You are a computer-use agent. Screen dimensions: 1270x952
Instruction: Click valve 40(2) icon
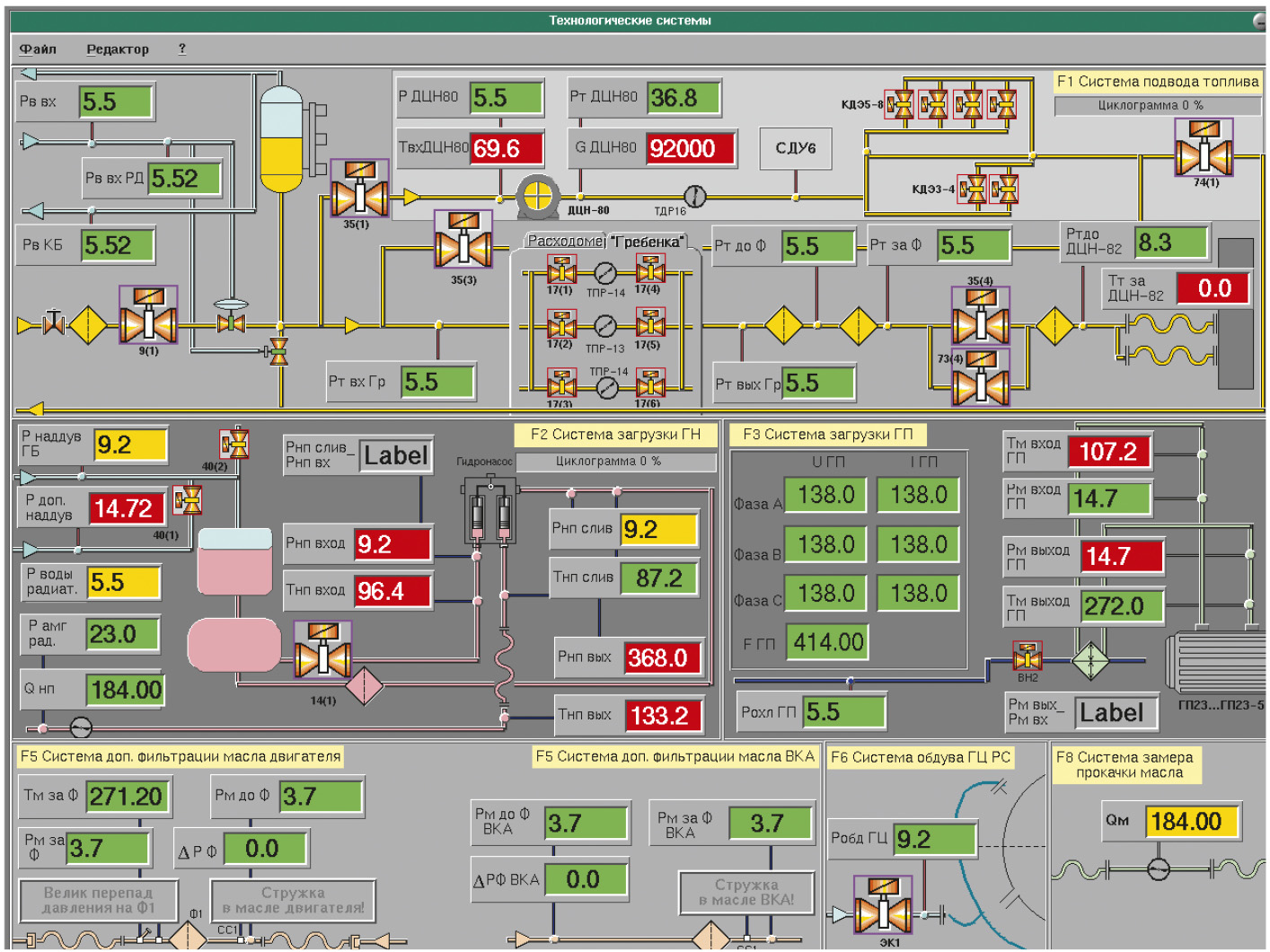(234, 444)
